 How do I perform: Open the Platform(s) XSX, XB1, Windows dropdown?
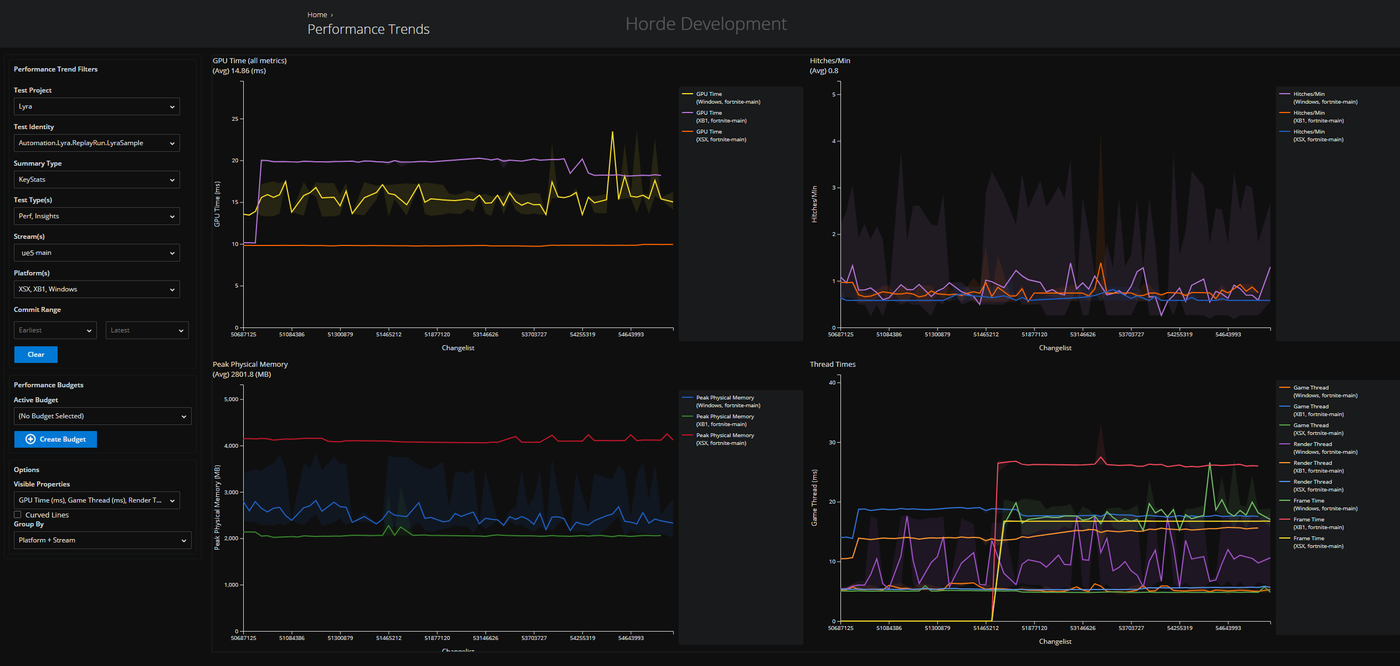pos(97,289)
